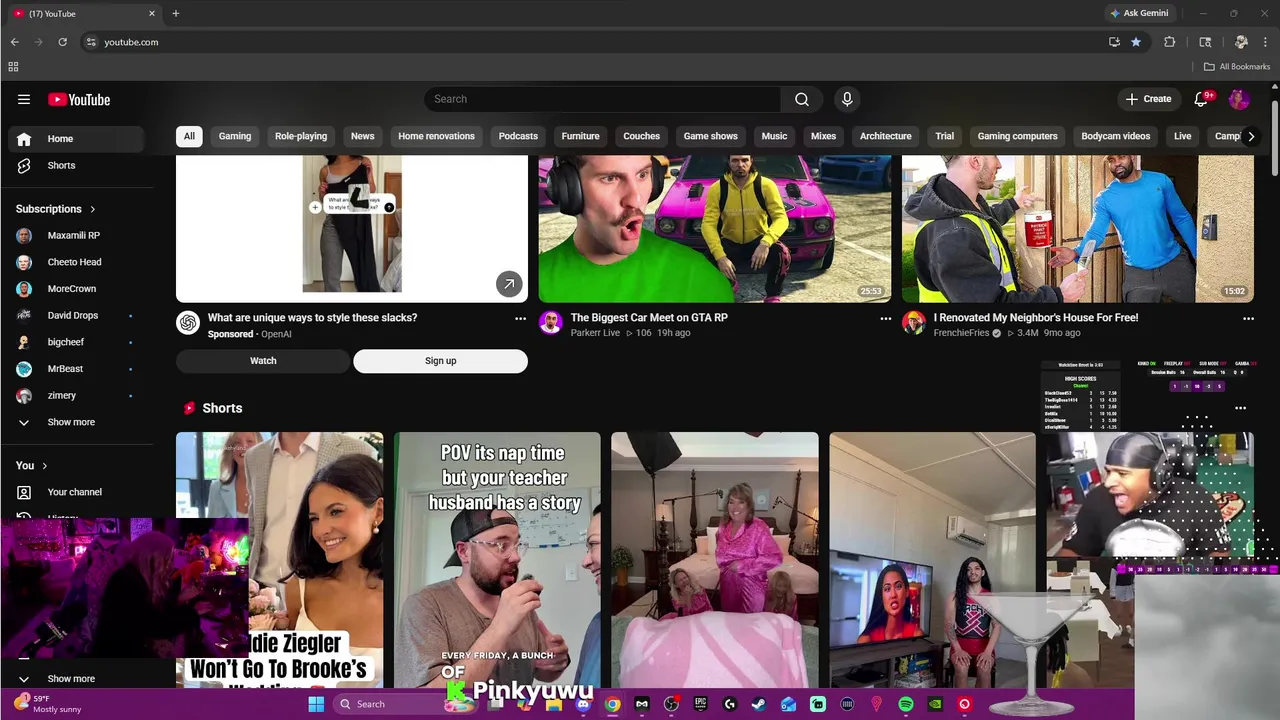Open options menu for the sponsored slacks ad
This screenshot has width=1280, height=720.
pos(520,318)
